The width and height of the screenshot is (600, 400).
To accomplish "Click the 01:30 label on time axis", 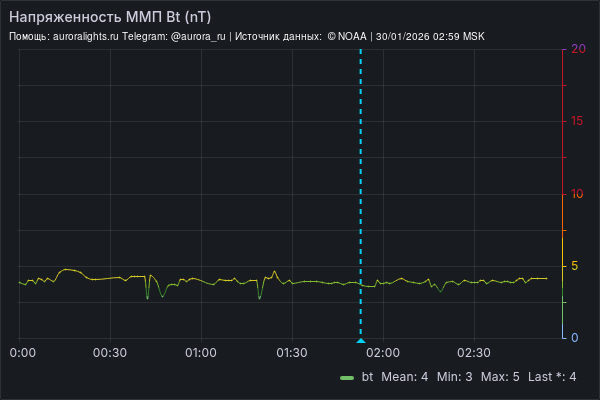I will [x=291, y=353].
